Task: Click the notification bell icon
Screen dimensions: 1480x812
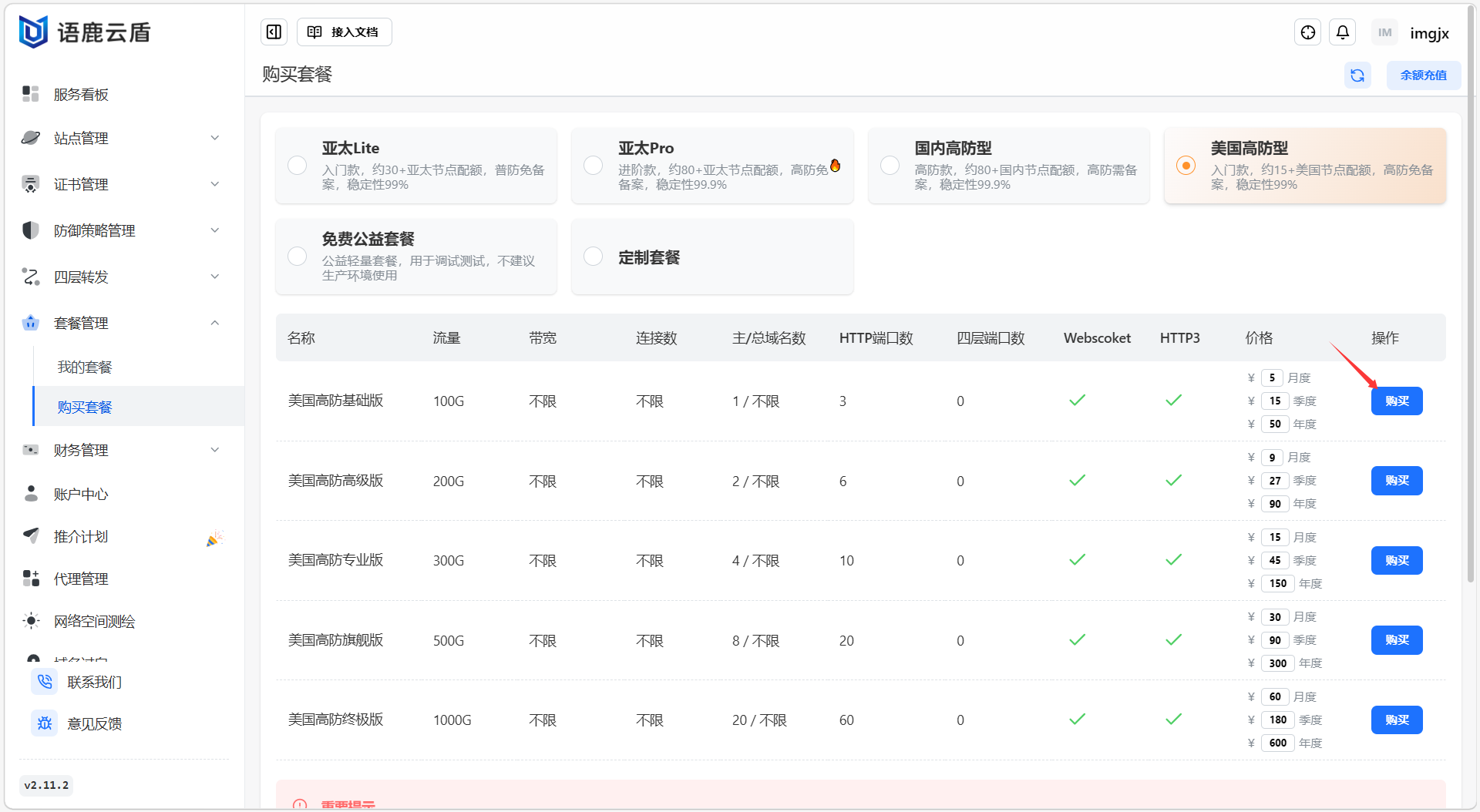Action: point(1342,32)
